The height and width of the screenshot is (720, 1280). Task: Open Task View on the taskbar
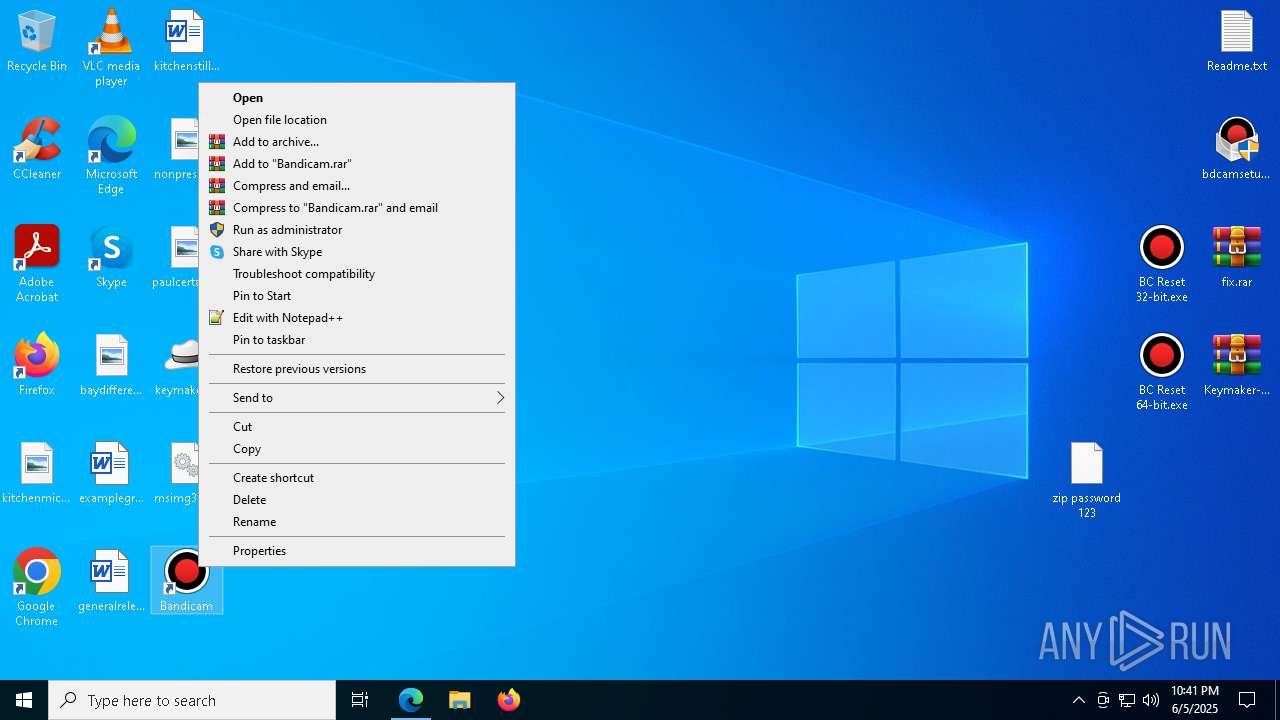[360, 700]
